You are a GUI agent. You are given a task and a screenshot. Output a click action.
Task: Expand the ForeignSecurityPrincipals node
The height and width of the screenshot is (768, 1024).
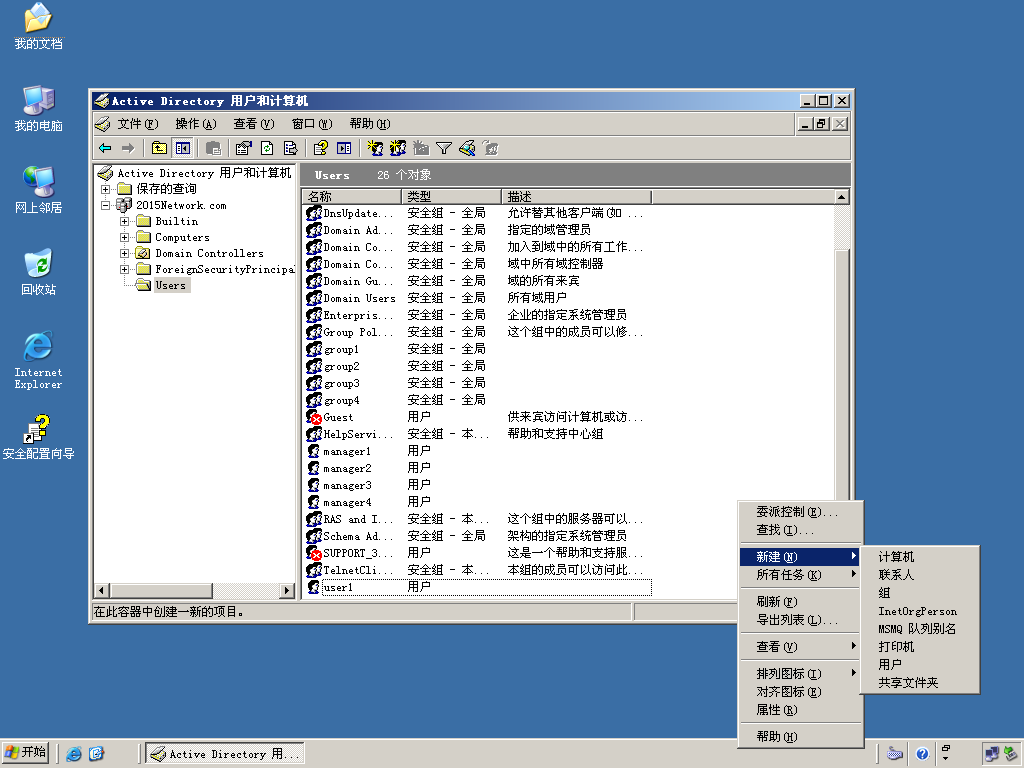(124, 269)
